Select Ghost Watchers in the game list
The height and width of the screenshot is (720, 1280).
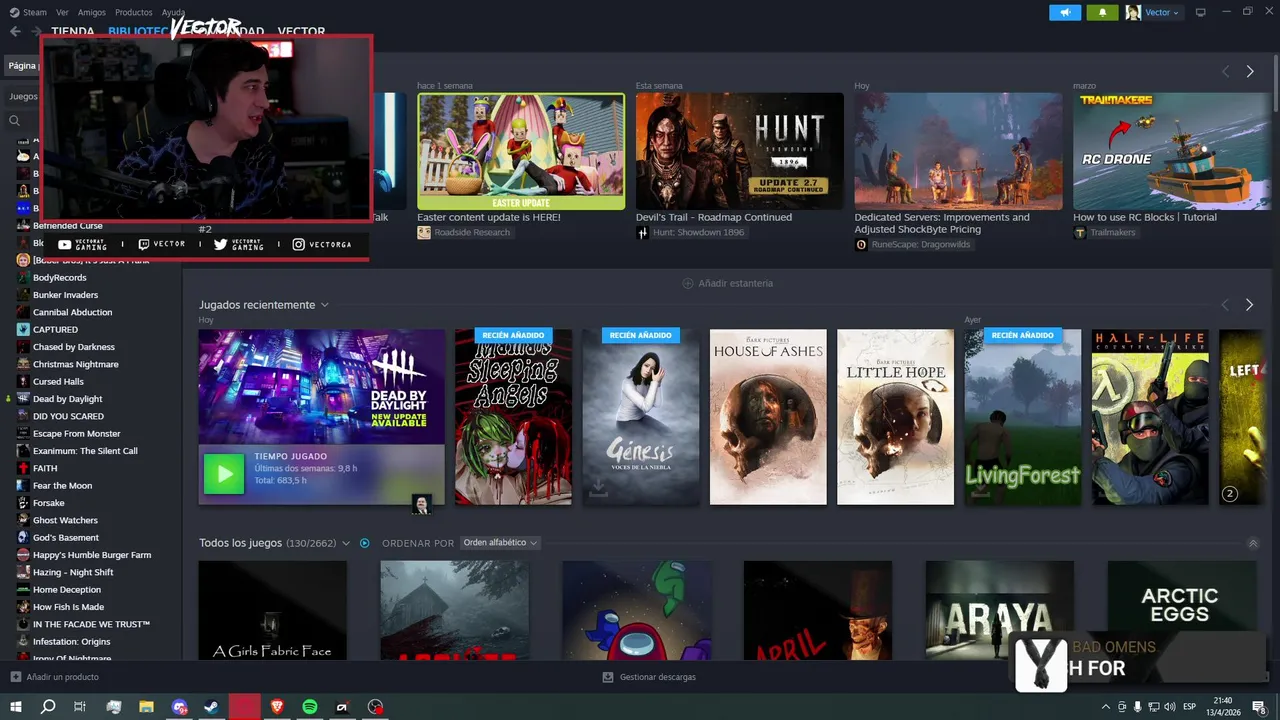click(65, 520)
